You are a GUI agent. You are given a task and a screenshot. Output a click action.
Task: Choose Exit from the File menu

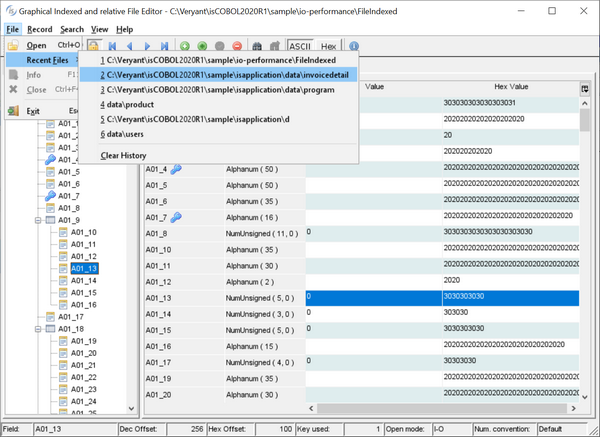pos(34,111)
